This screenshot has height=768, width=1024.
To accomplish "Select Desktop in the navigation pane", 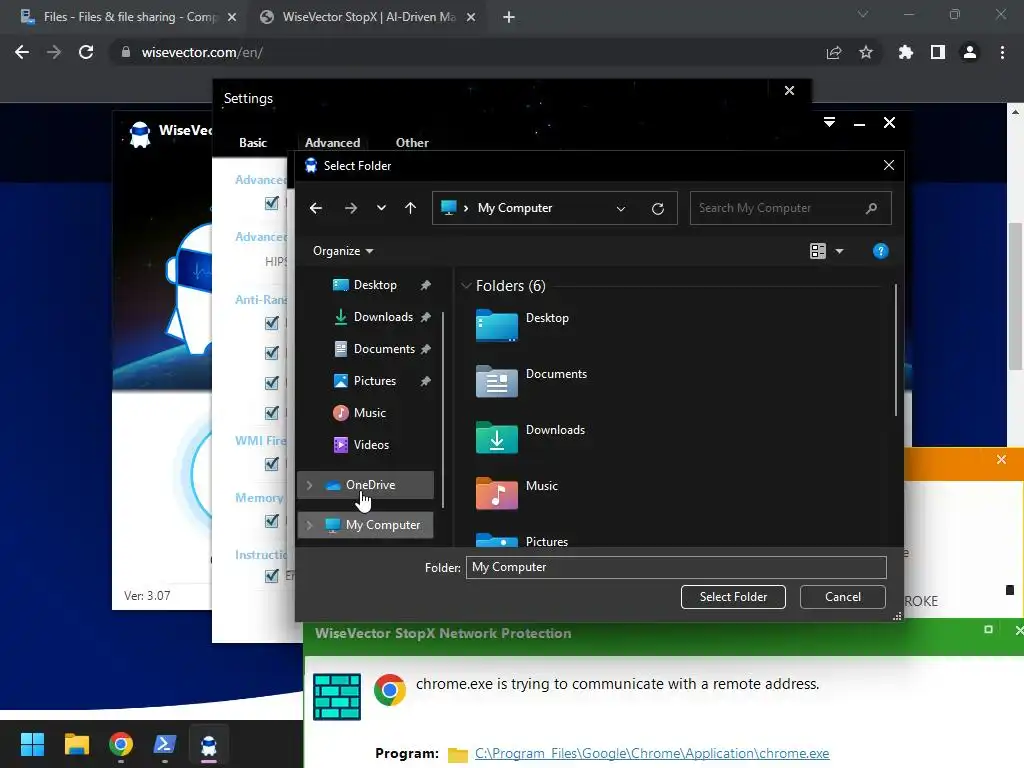I will (375, 285).
